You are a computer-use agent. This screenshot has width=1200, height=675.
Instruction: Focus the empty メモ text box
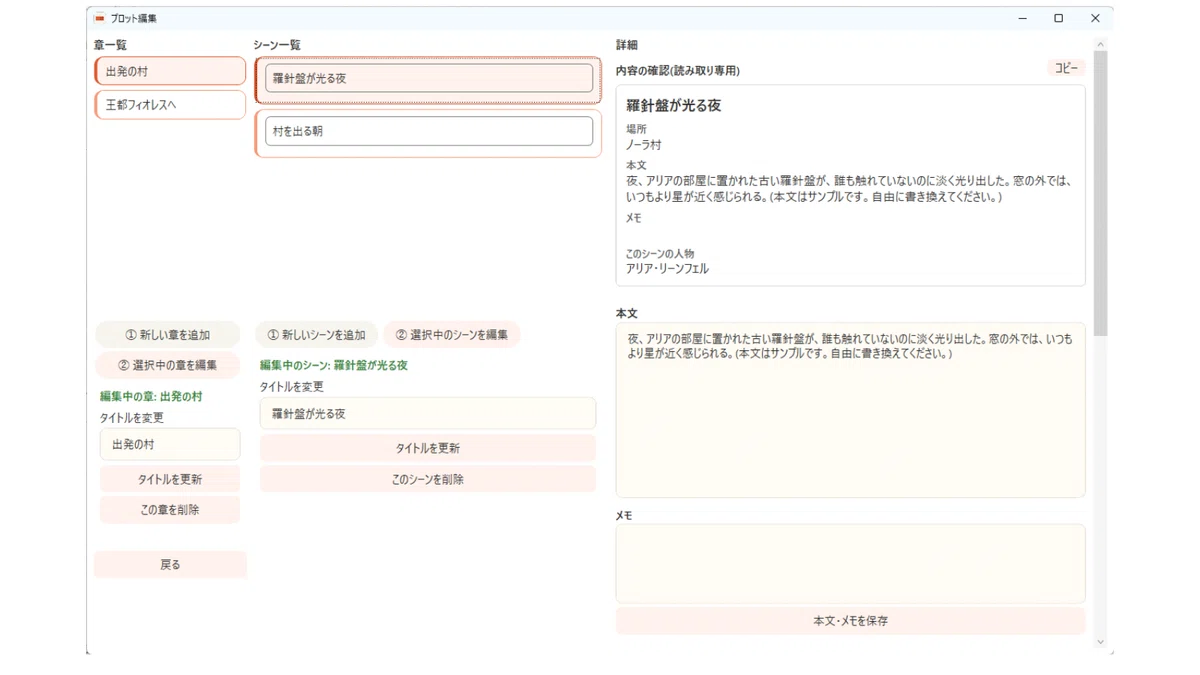[x=851, y=564]
